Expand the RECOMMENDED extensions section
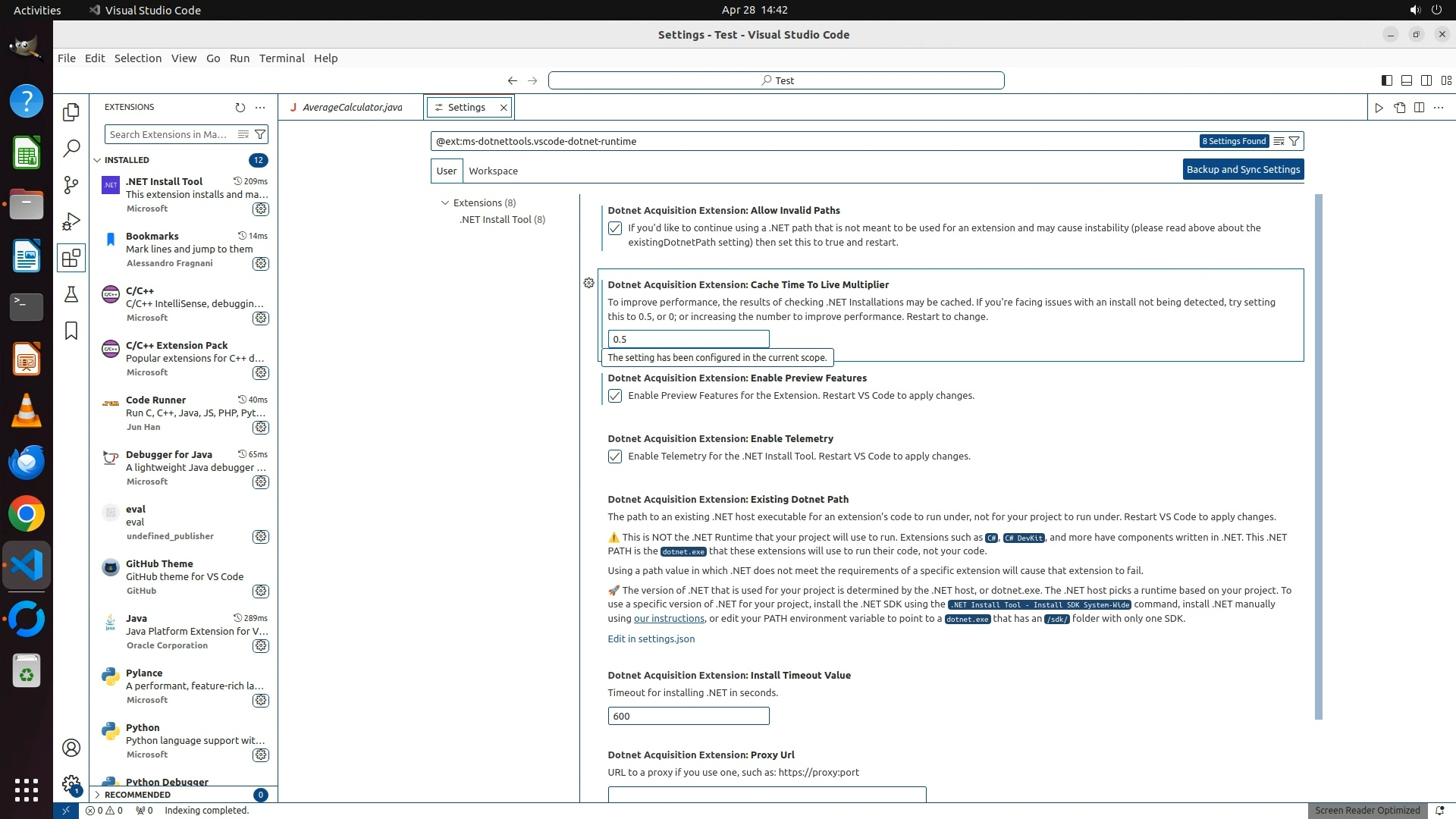1456x819 pixels. coord(98,795)
